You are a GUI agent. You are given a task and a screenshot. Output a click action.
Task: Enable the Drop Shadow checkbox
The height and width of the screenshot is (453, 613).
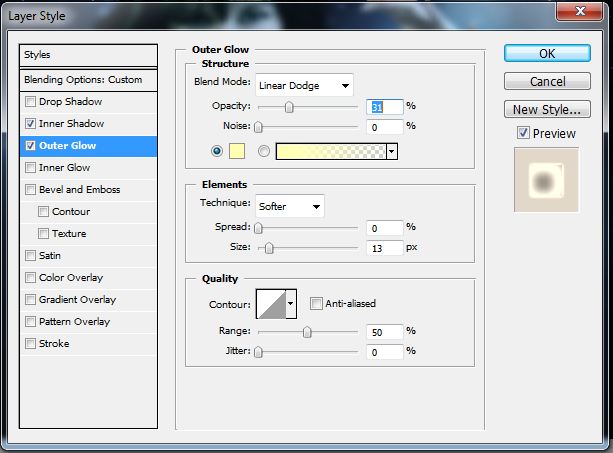[30, 102]
